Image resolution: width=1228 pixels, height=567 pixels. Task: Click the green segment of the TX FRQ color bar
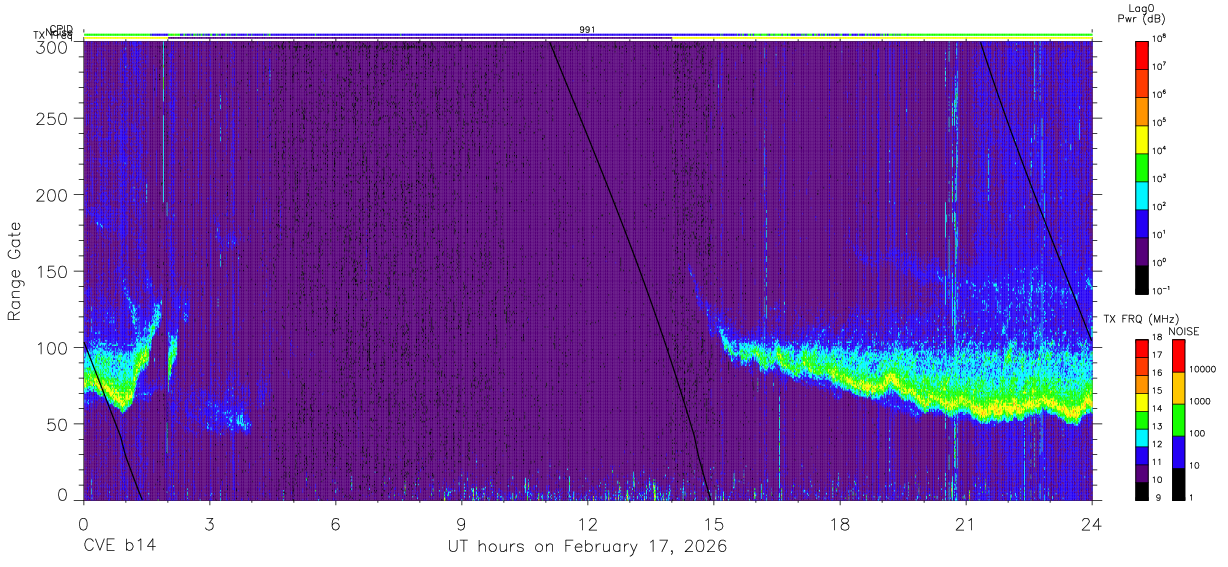(1142, 419)
